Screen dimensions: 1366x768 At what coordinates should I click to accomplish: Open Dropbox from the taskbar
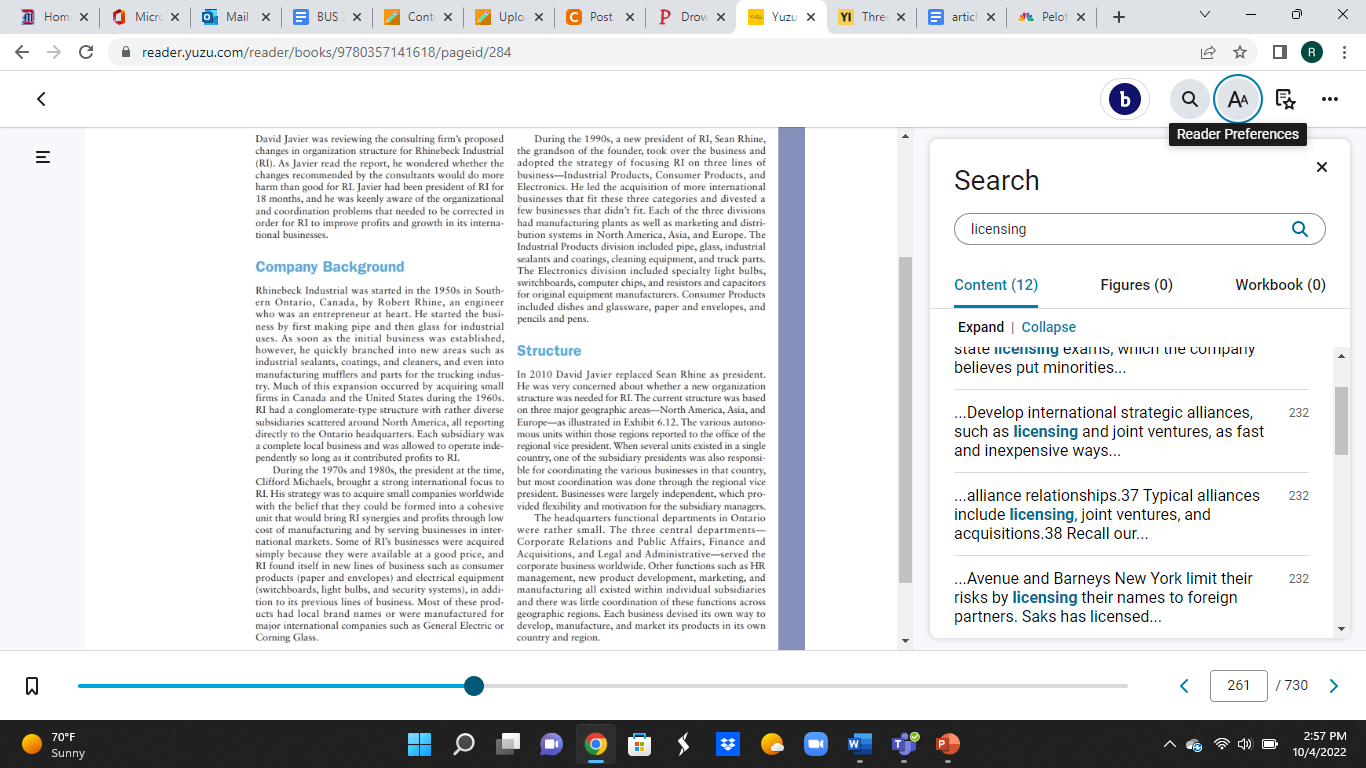(x=728, y=744)
